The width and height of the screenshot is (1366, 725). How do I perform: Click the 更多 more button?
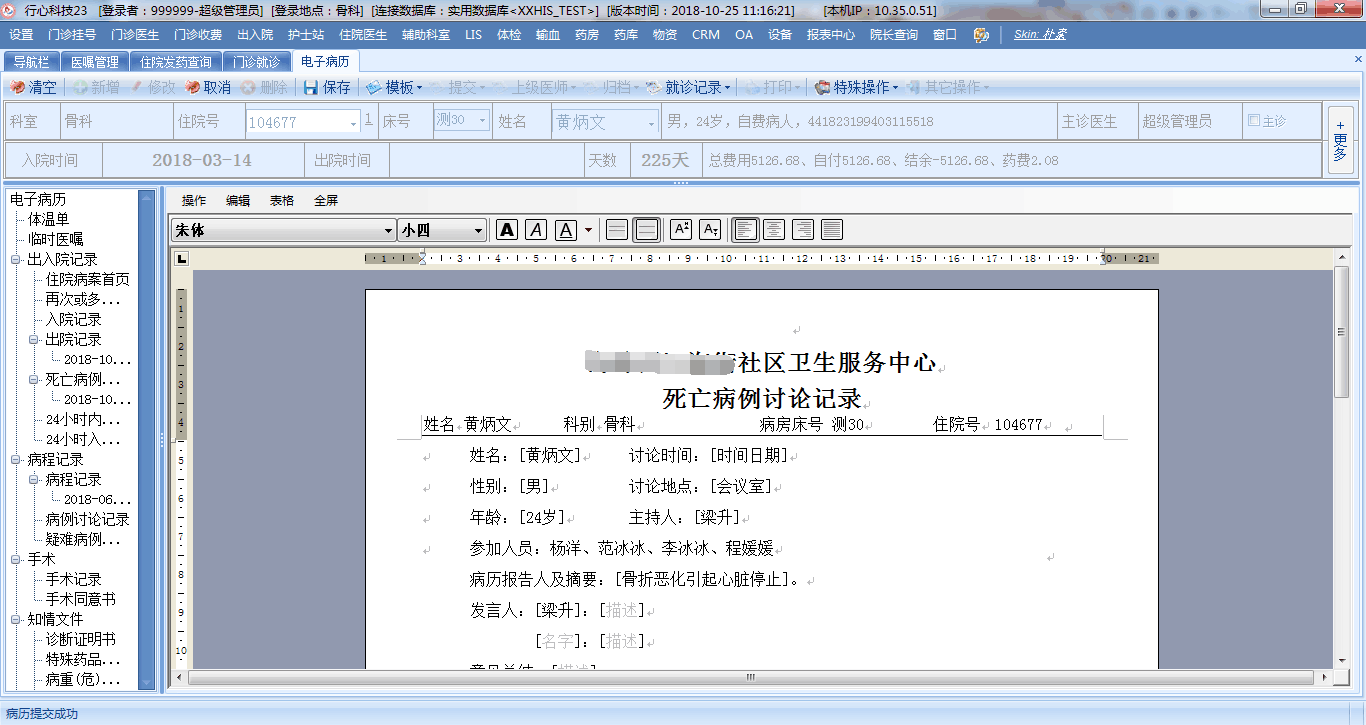pyautogui.click(x=1340, y=138)
